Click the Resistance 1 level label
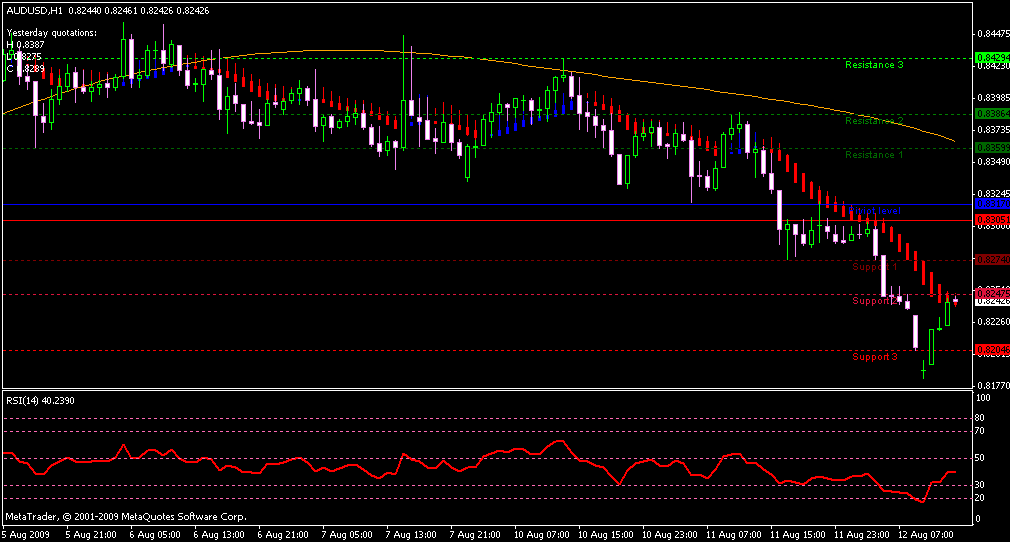This screenshot has width=1010, height=542. pyautogui.click(x=874, y=155)
